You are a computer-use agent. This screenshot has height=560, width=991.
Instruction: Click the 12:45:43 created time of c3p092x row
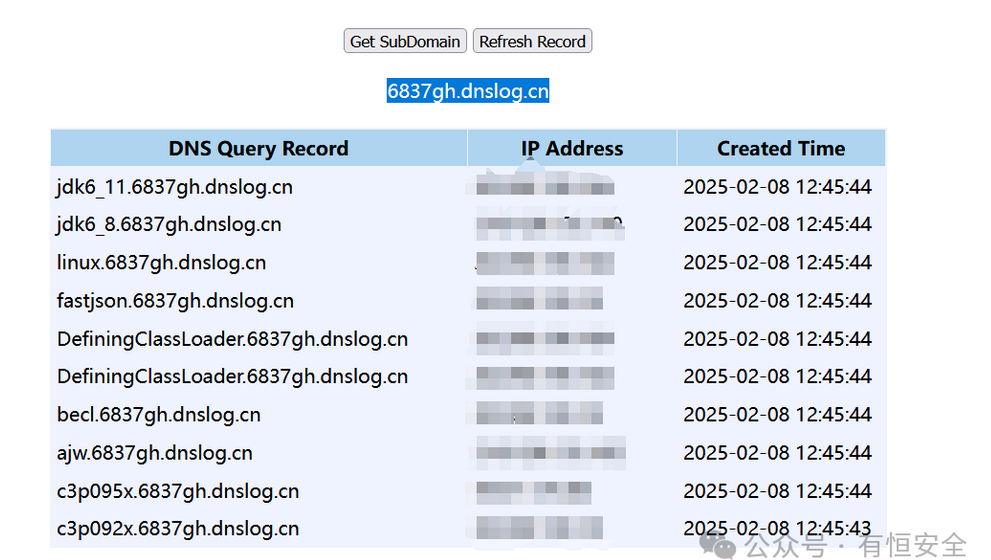coord(777,528)
